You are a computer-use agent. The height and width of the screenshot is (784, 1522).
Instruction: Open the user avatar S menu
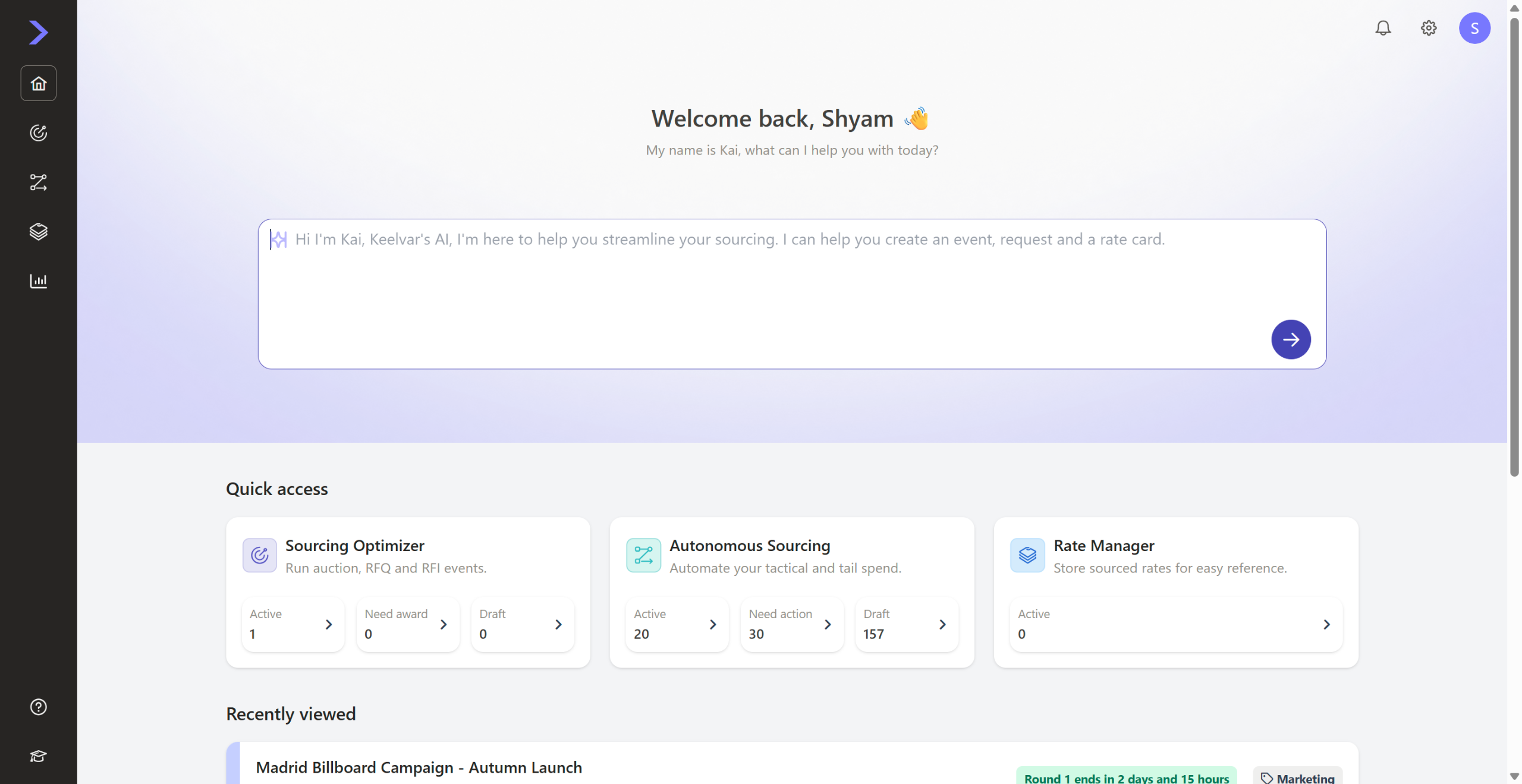(x=1474, y=28)
